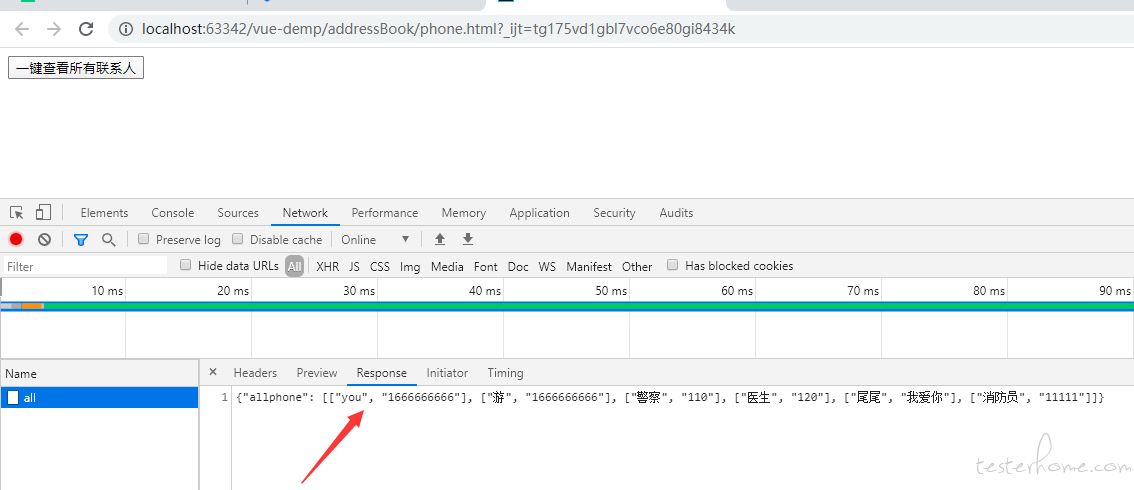This screenshot has width=1134, height=490.
Task: Switch to the Application tab
Action: (x=540, y=212)
